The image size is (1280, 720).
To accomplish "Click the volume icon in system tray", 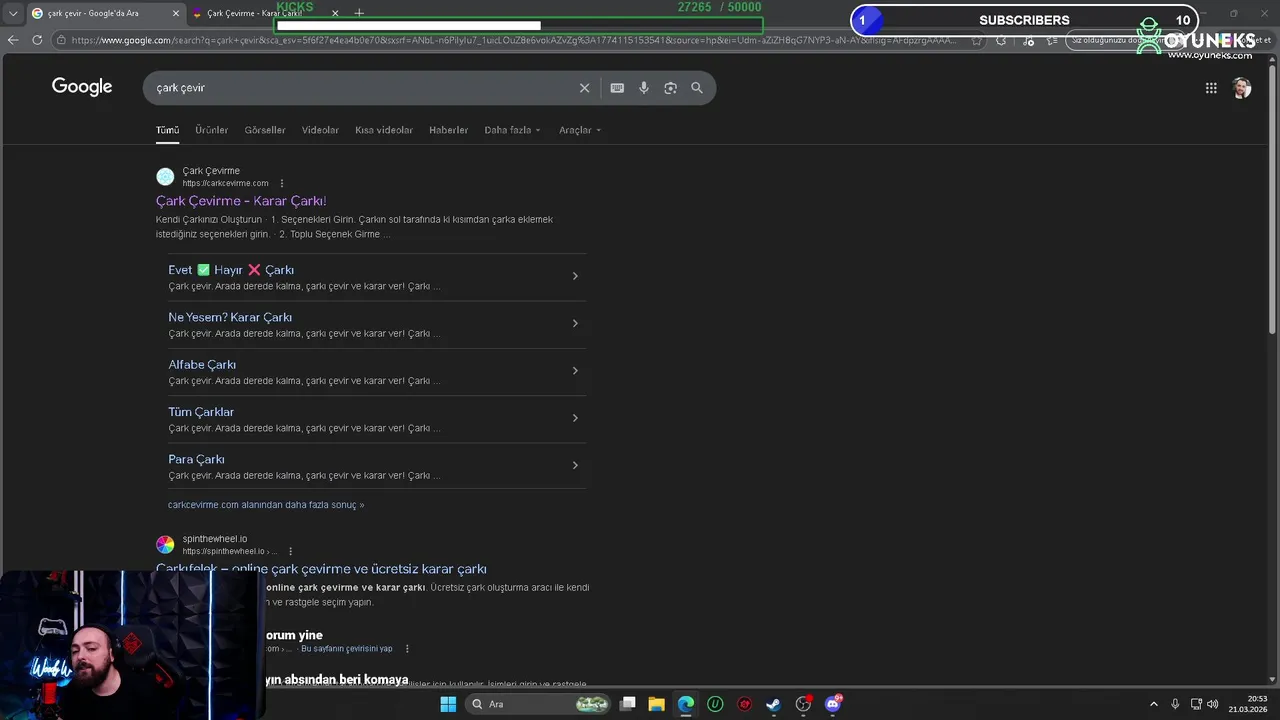I will pyautogui.click(x=1213, y=704).
